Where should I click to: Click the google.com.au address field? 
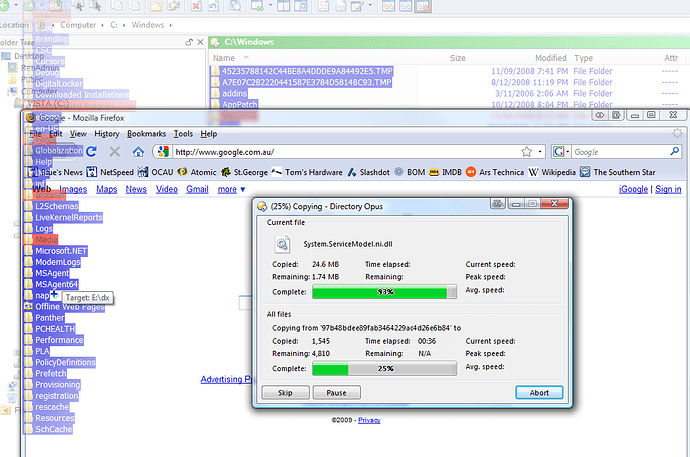click(x=340, y=152)
